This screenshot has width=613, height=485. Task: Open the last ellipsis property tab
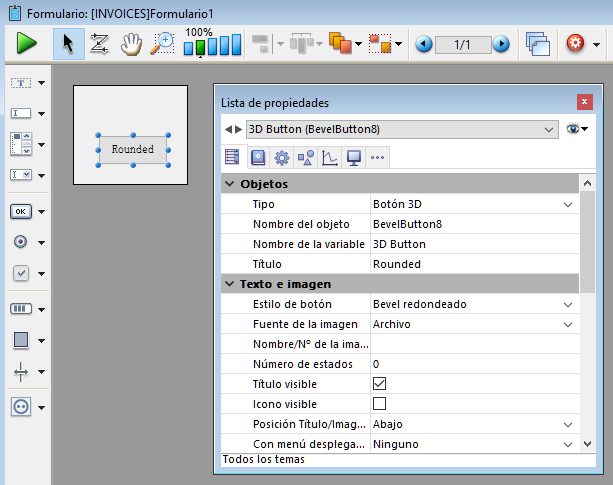point(377,157)
